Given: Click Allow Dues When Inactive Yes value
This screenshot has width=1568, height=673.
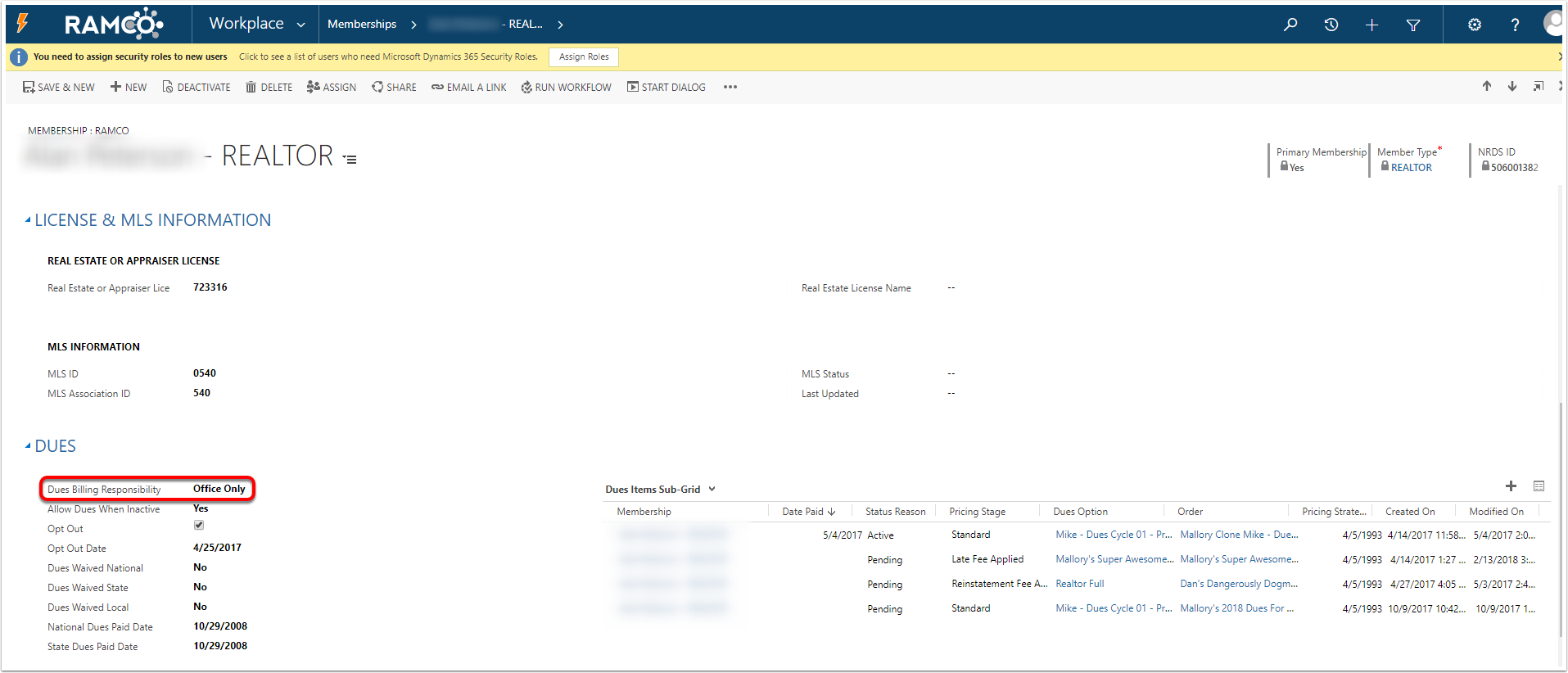Looking at the screenshot, I should (x=201, y=508).
